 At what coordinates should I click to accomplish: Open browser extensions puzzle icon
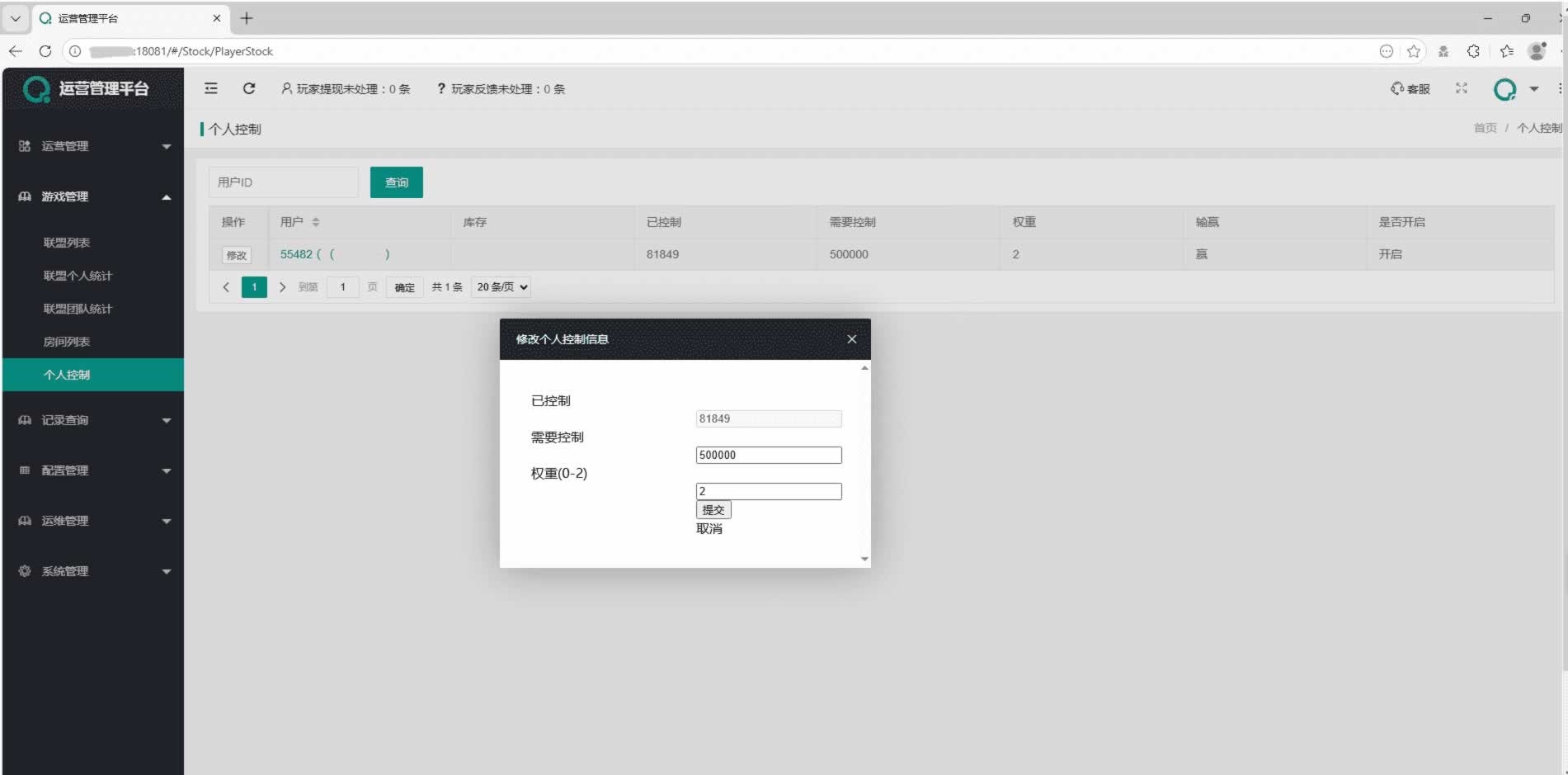1473,51
